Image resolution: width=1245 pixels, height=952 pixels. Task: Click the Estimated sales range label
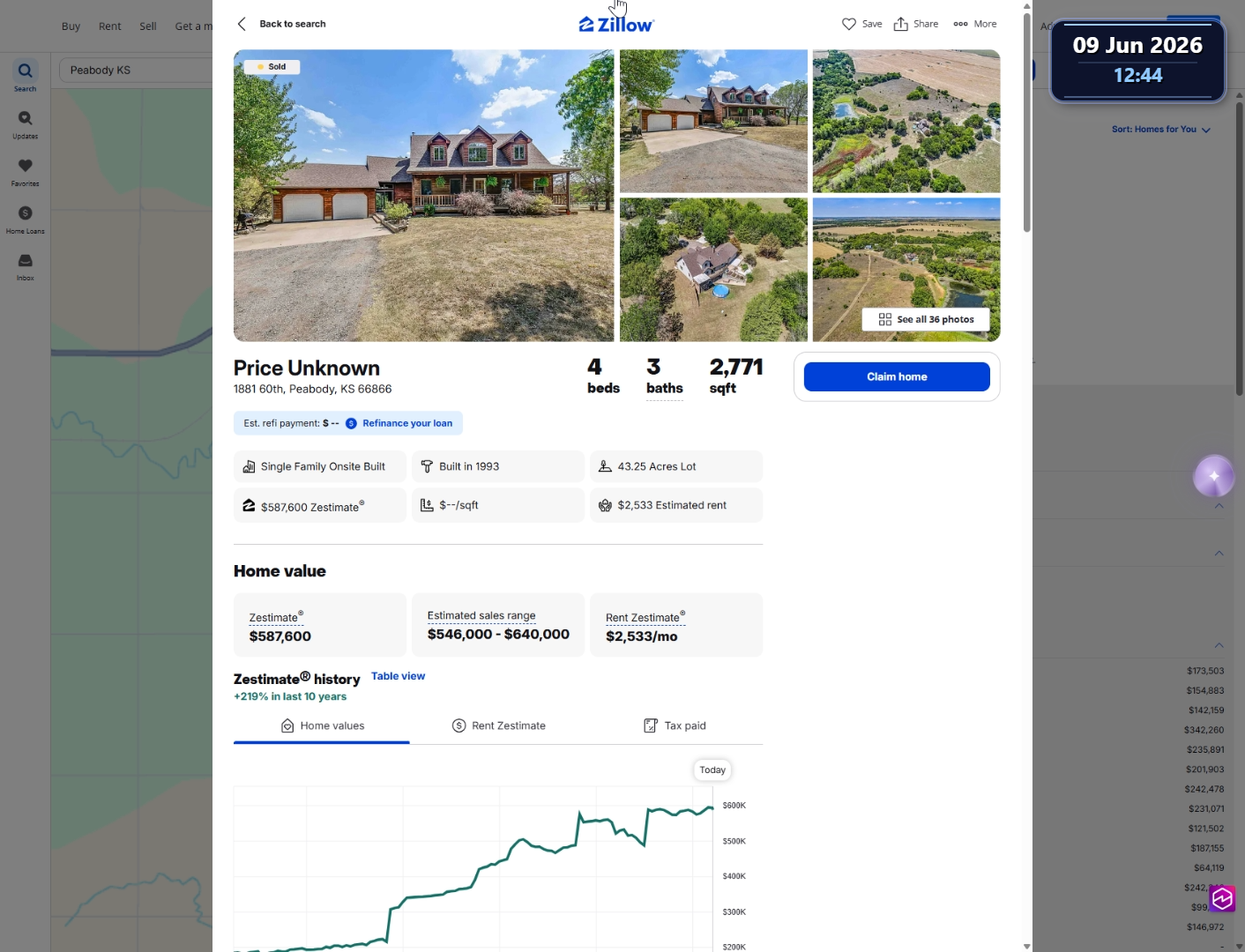[x=481, y=615]
